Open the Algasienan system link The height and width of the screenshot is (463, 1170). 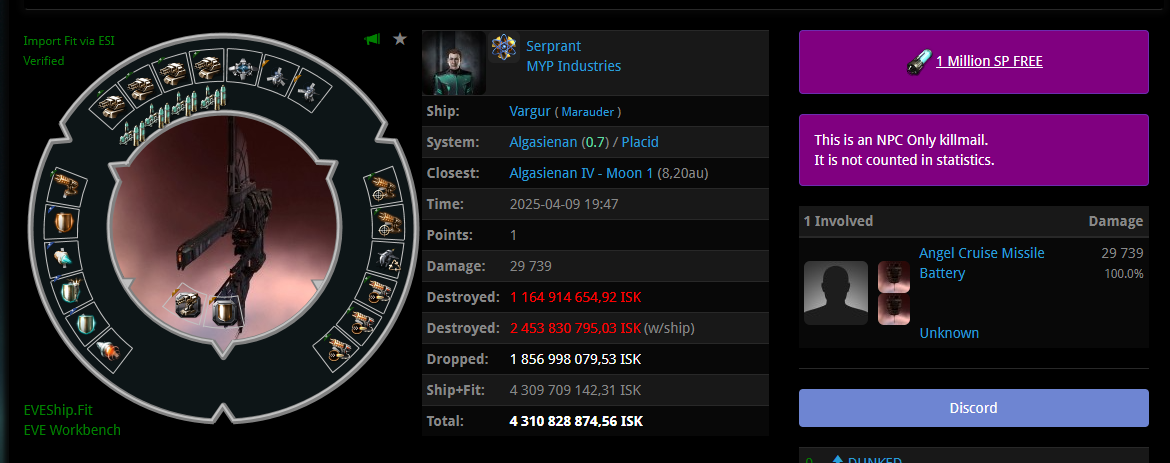(x=543, y=142)
